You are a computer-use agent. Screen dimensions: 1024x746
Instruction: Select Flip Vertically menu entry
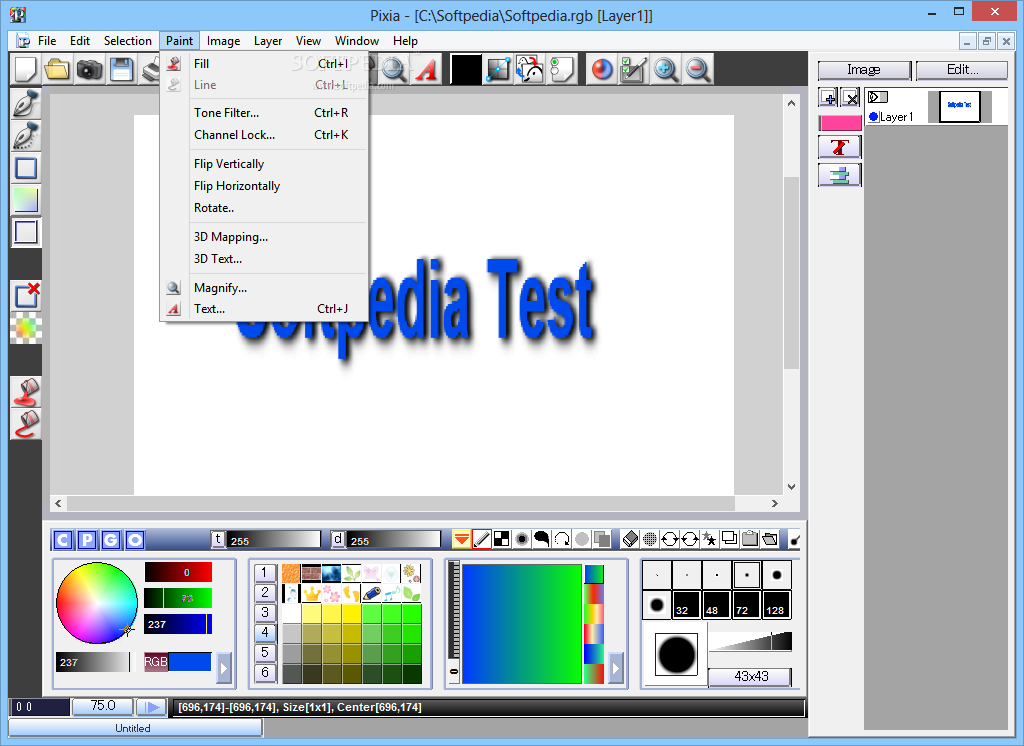pyautogui.click(x=264, y=164)
